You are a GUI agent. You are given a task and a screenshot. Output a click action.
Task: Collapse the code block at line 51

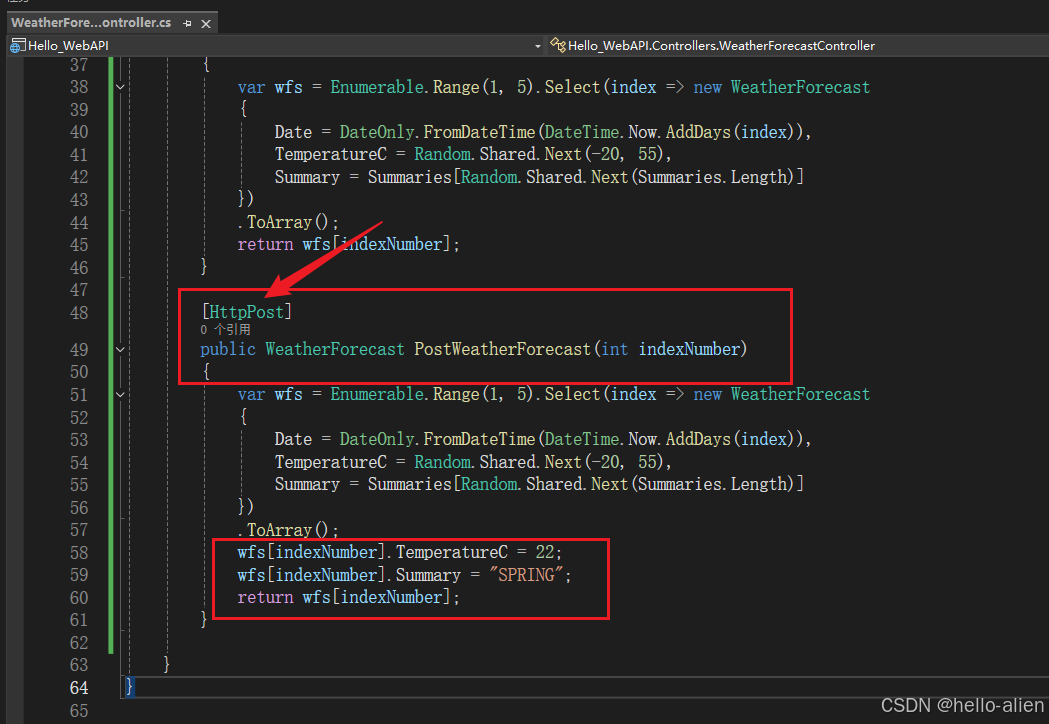(x=120, y=394)
